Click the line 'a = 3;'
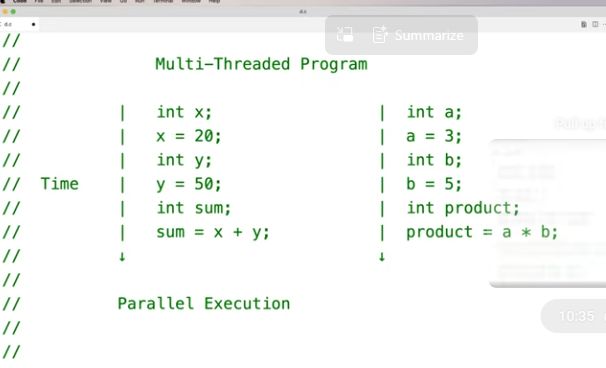The image size is (606, 368). 434,136
